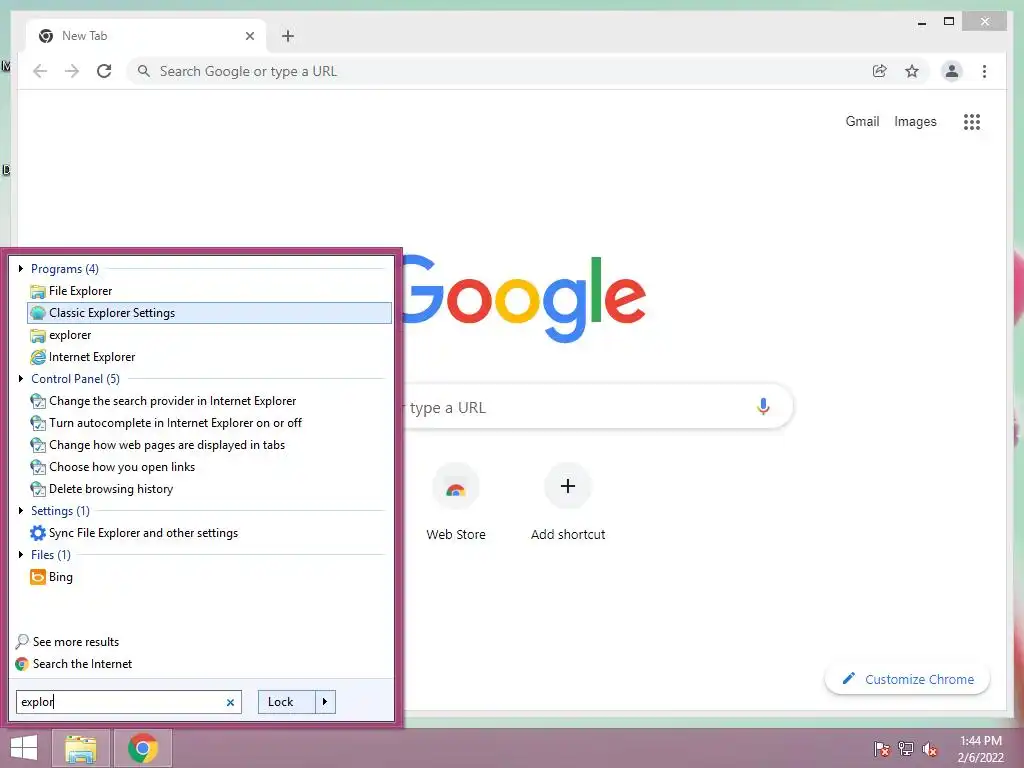Bookmark this tab with the star icon

[912, 71]
